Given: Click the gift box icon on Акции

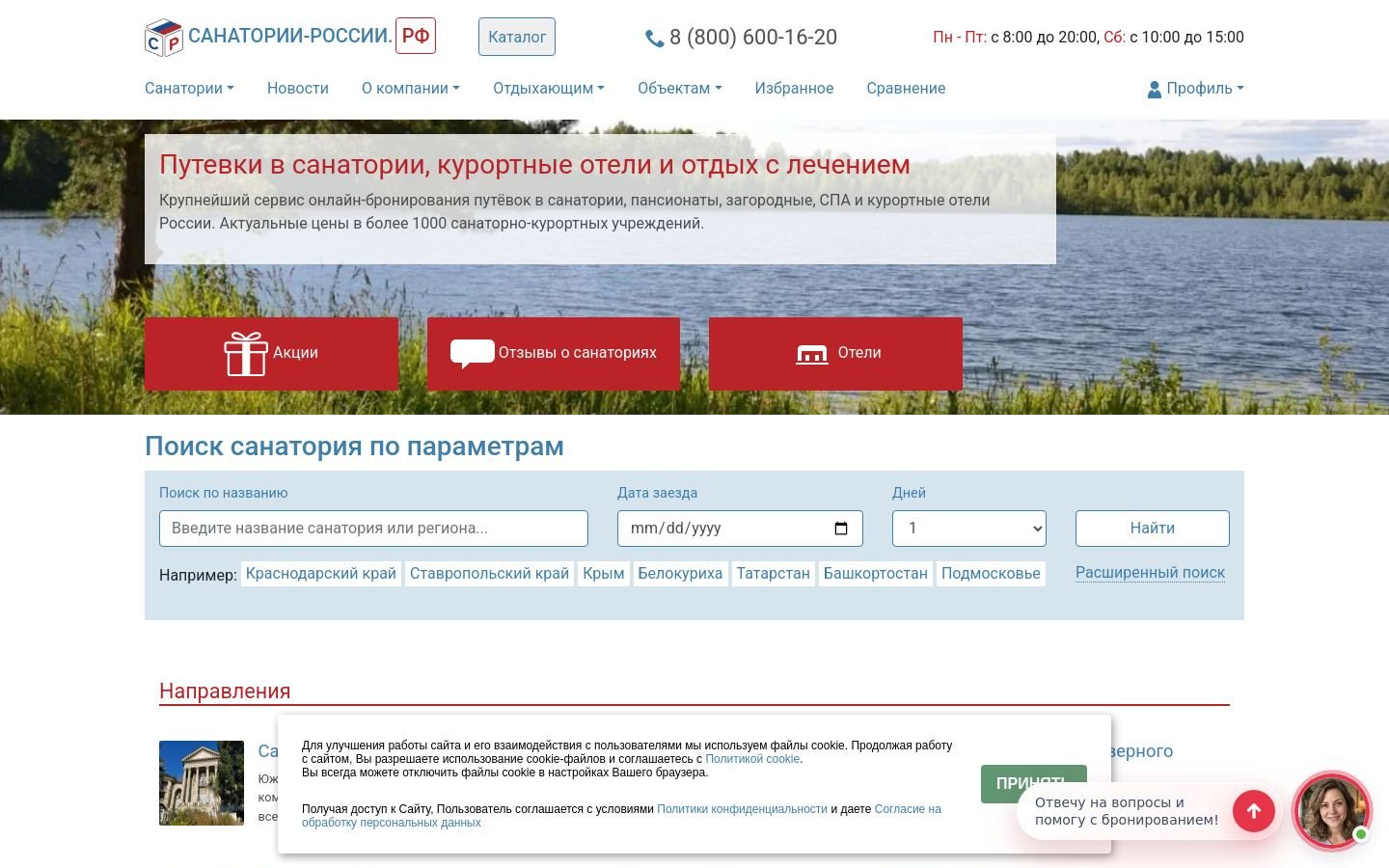Looking at the screenshot, I should [246, 353].
